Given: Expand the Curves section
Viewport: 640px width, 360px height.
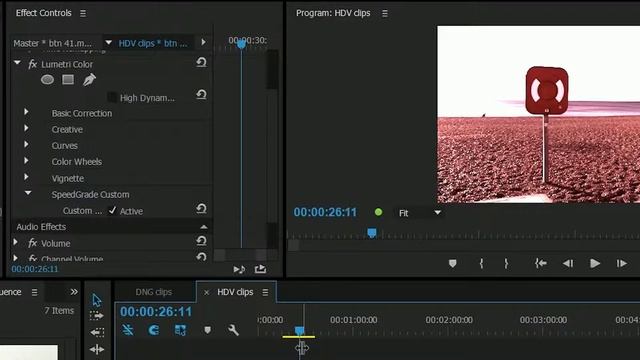Looking at the screenshot, I should pos(26,144).
